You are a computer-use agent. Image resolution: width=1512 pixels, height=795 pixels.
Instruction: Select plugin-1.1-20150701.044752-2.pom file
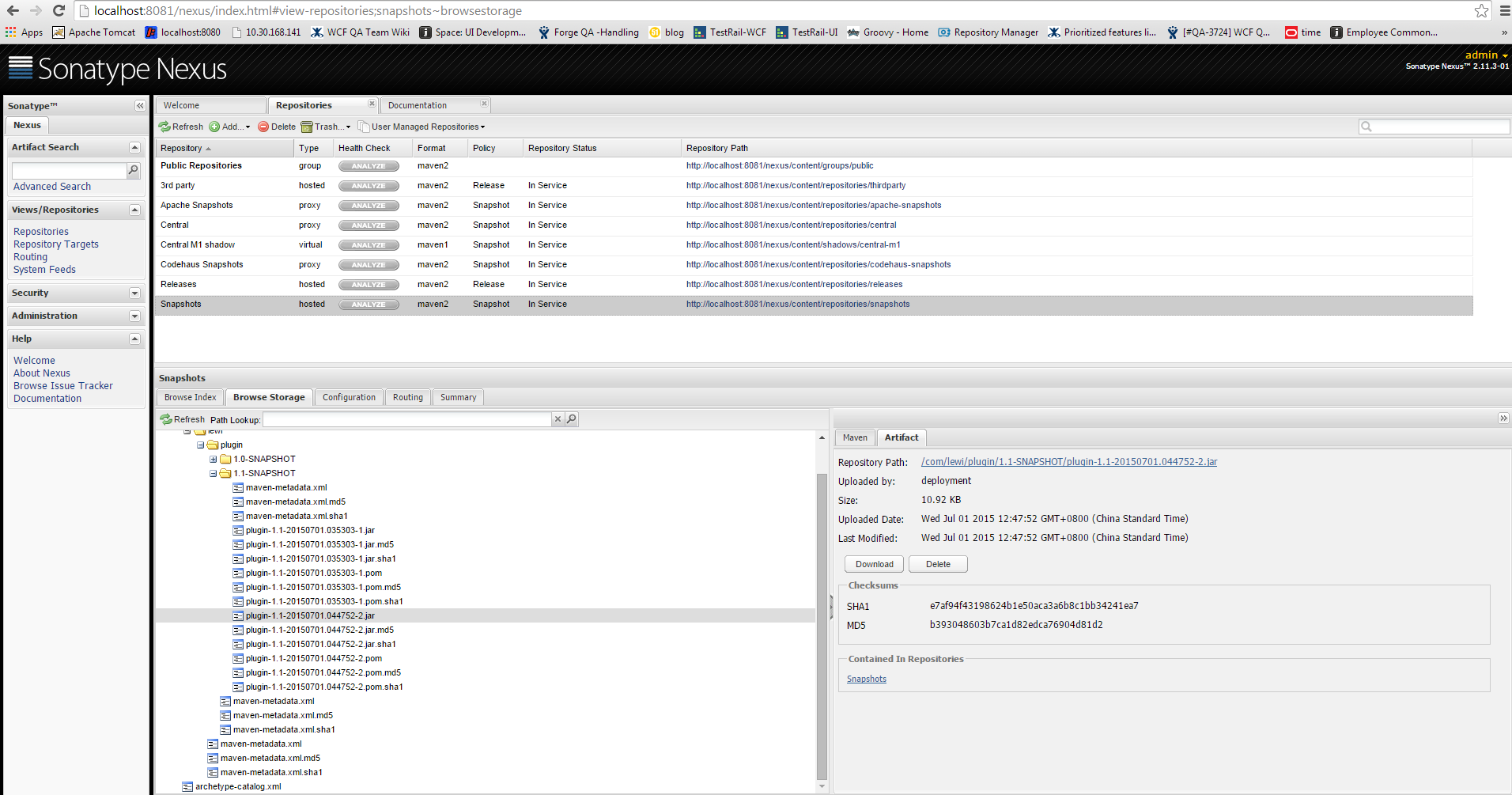click(314, 659)
